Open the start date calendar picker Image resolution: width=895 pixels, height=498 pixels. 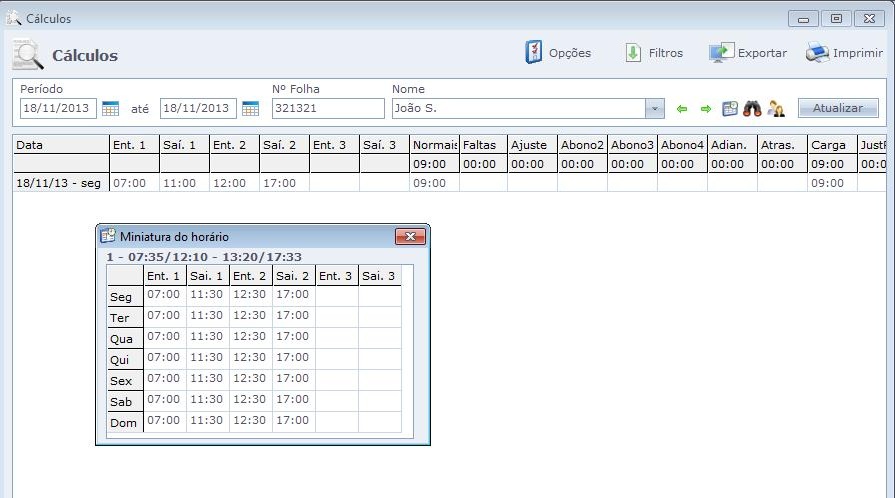(111, 108)
